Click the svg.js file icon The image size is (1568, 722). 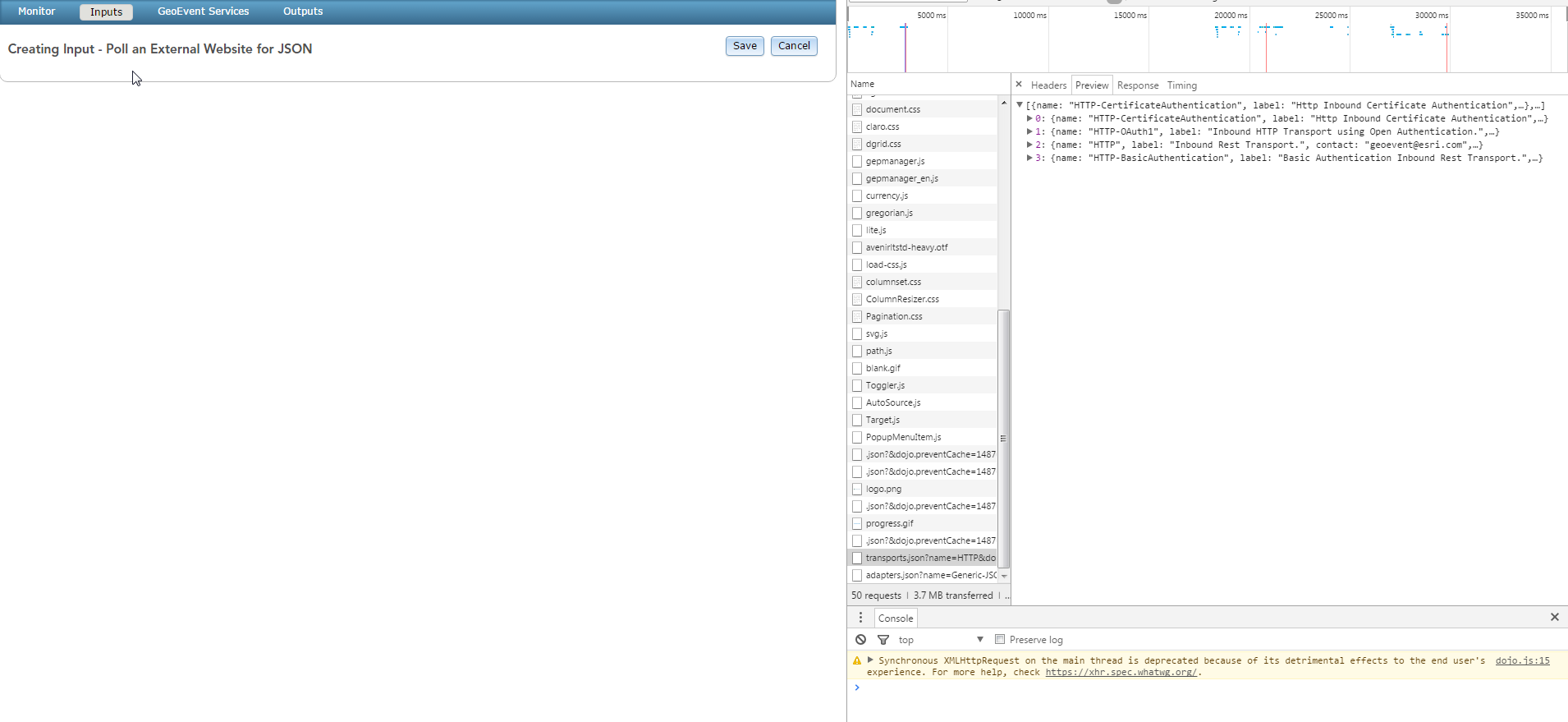(x=857, y=333)
